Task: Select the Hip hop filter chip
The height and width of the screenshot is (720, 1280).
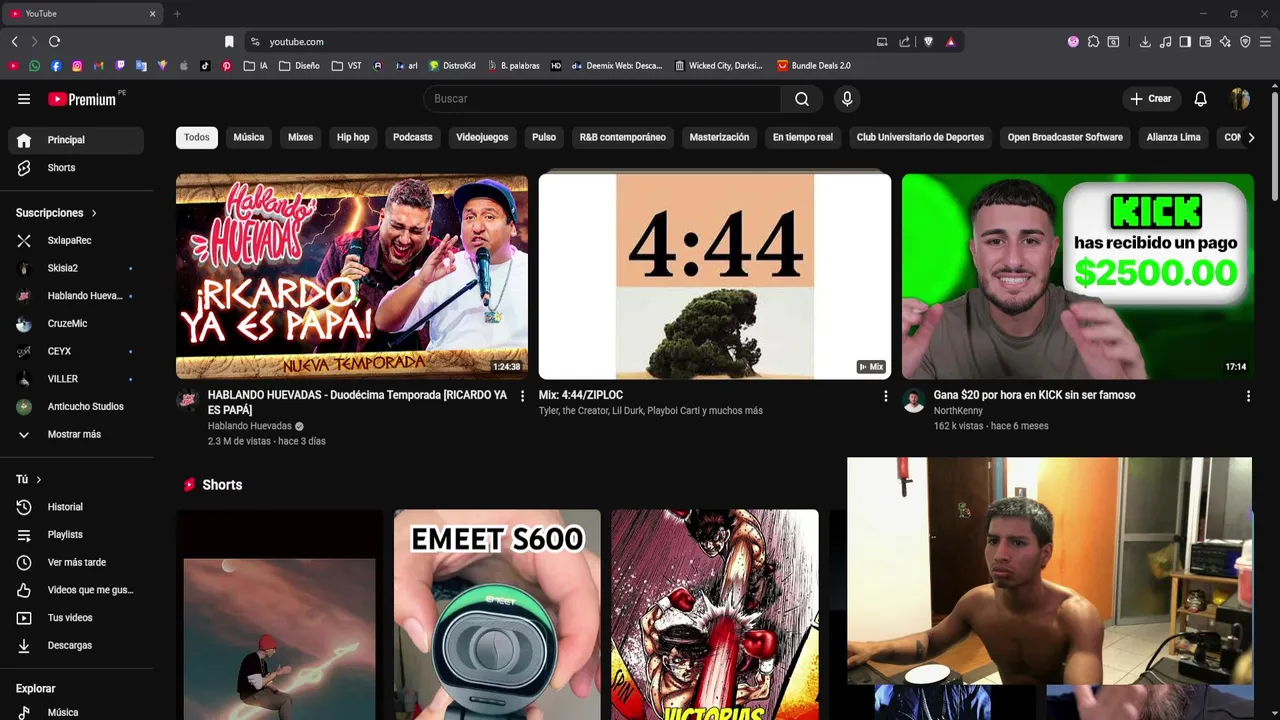Action: tap(353, 138)
